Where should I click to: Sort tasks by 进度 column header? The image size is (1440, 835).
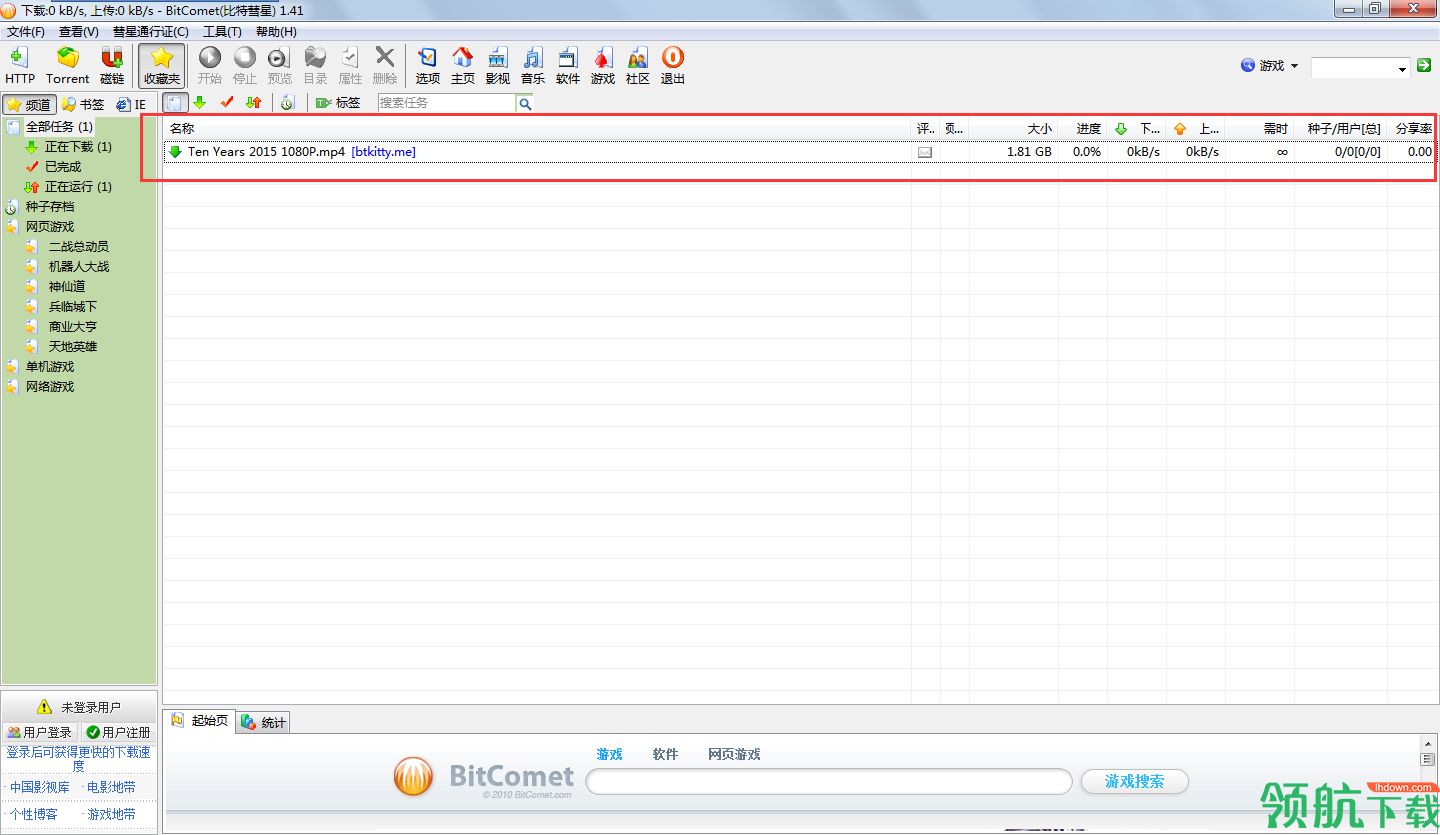point(1083,129)
